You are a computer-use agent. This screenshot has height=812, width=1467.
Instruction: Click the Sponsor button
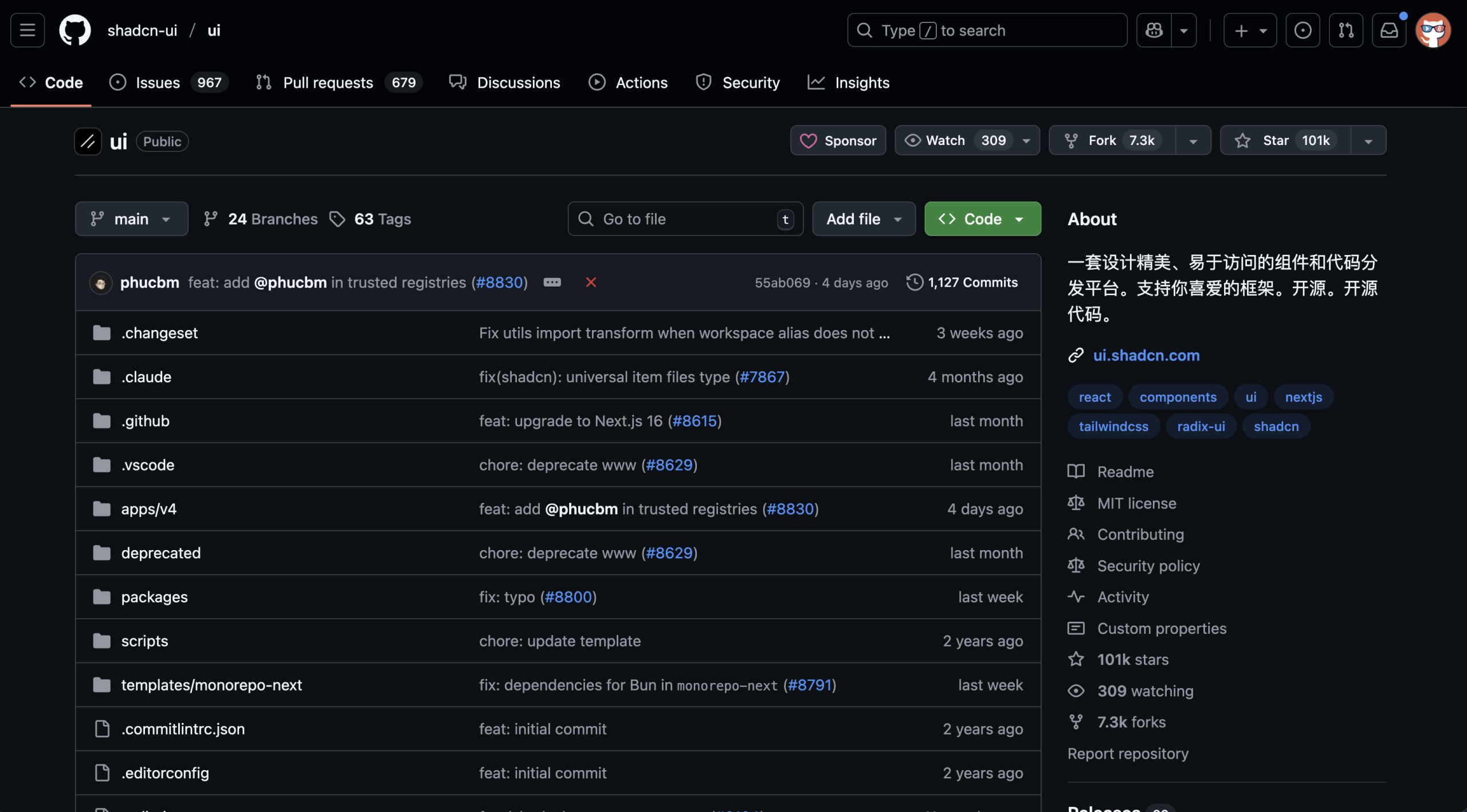pyautogui.click(x=837, y=140)
